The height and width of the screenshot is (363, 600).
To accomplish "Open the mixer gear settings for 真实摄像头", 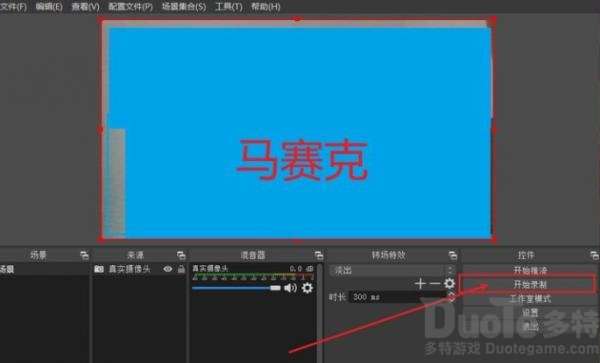I will point(307,288).
